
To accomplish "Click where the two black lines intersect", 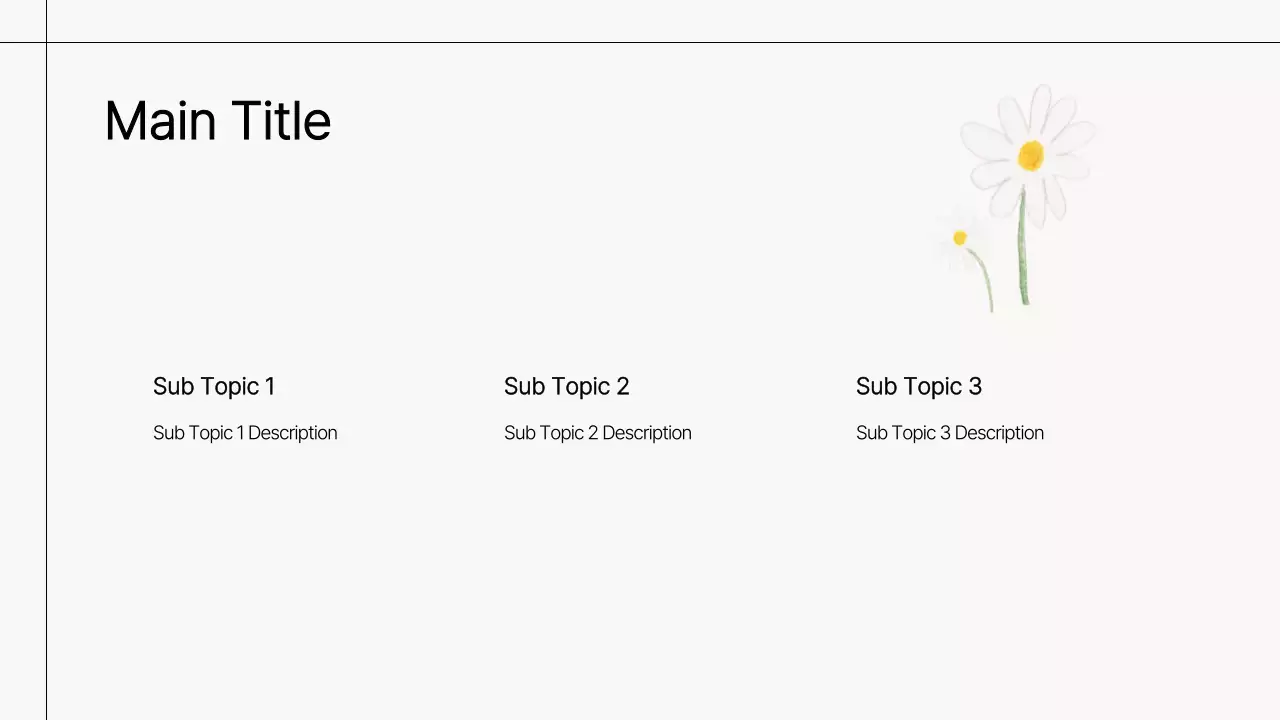I will point(46,42).
